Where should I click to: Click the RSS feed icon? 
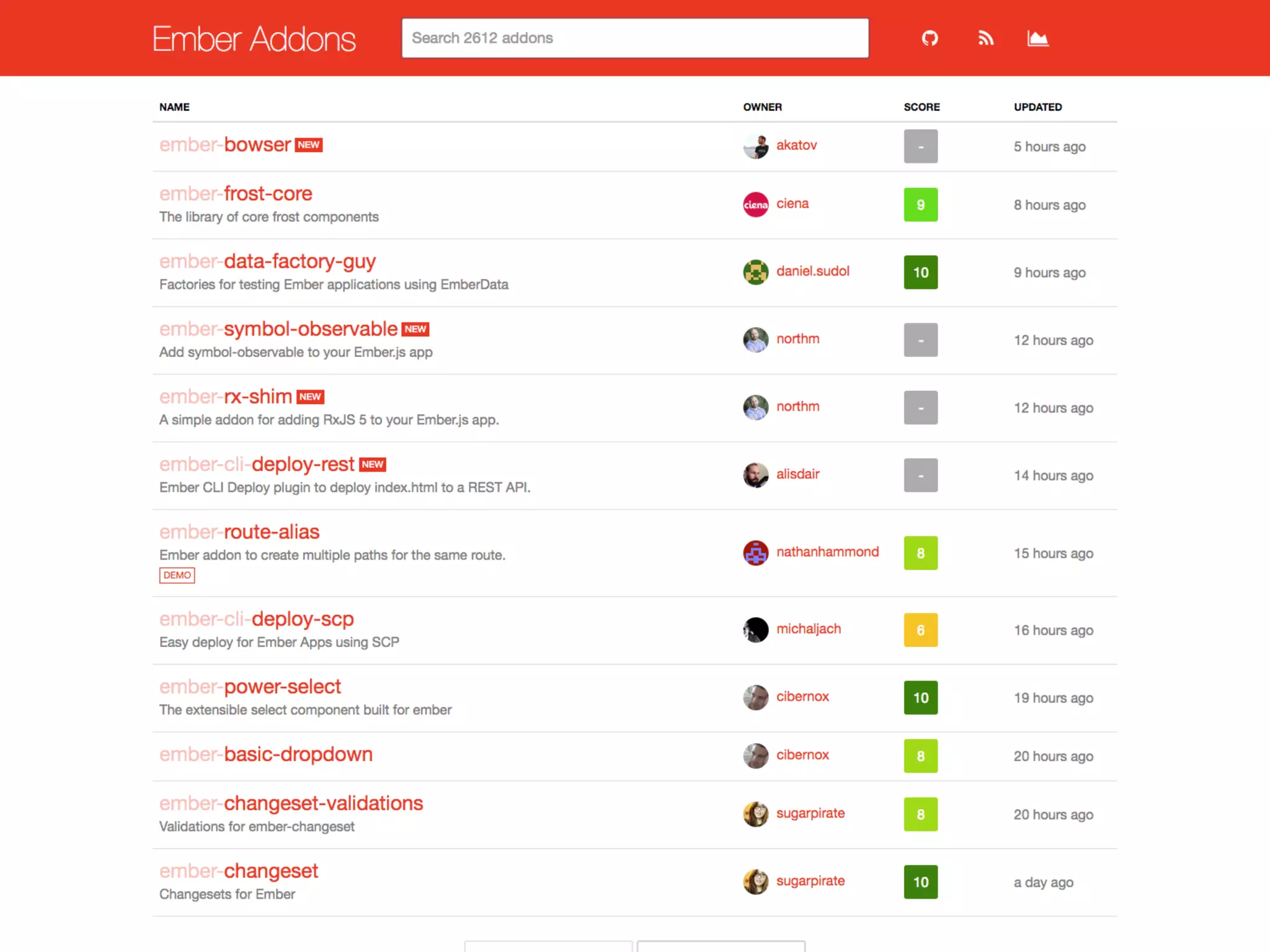point(985,38)
